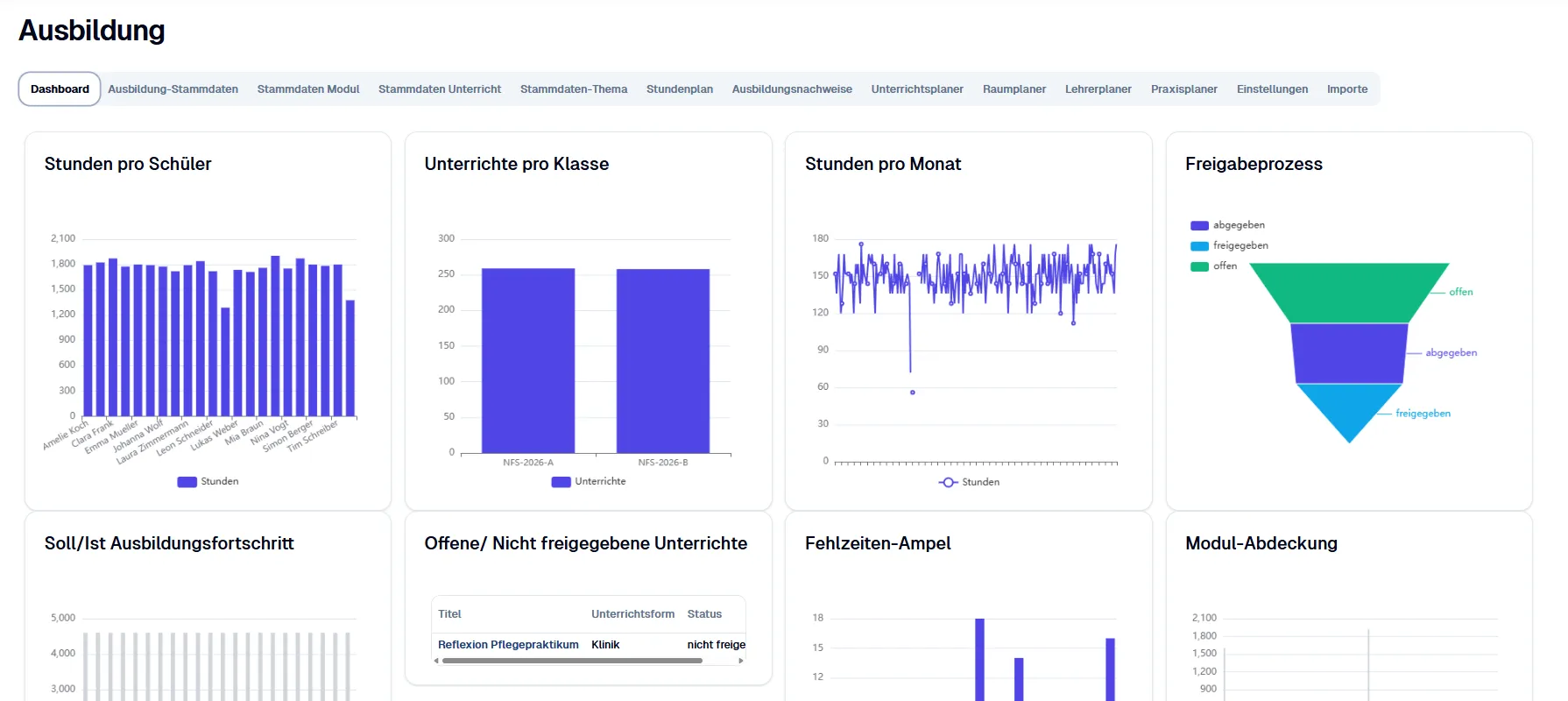Toggle Unterrichte series in Unterrichte pro Klasse legend

(561, 482)
